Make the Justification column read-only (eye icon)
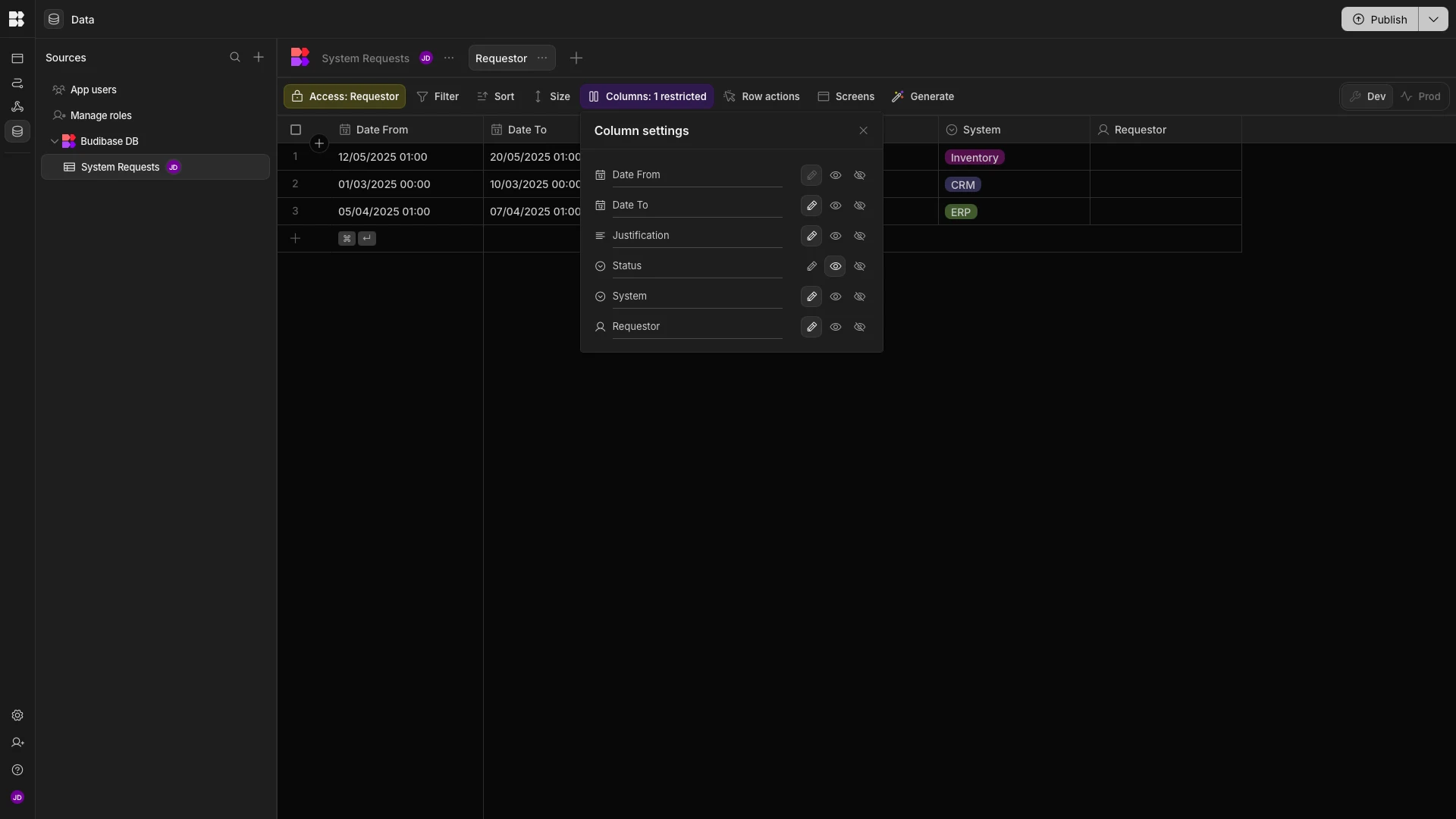This screenshot has width=1456, height=819. tap(836, 236)
